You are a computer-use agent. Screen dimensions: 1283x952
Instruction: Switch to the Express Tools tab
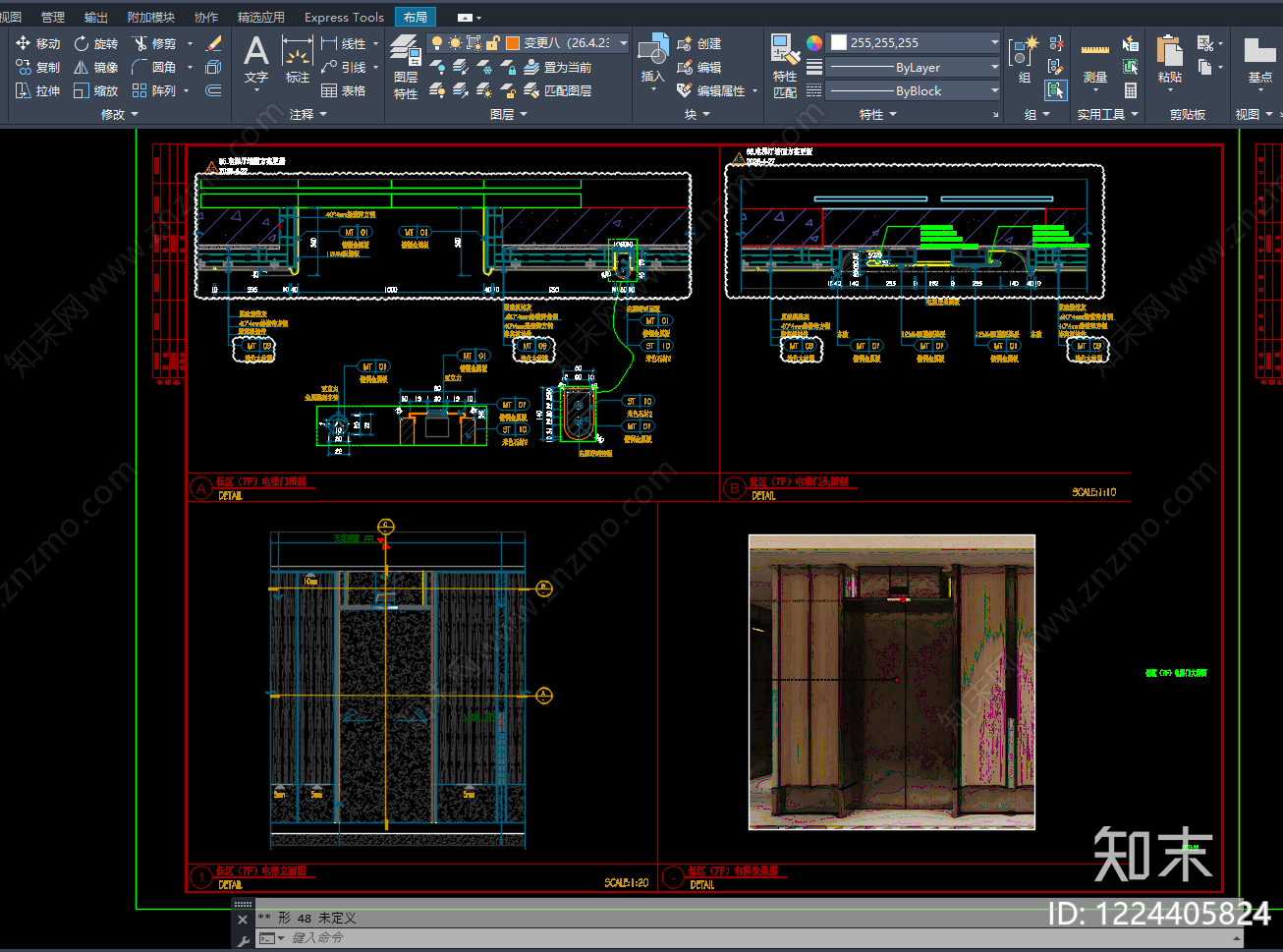(344, 17)
